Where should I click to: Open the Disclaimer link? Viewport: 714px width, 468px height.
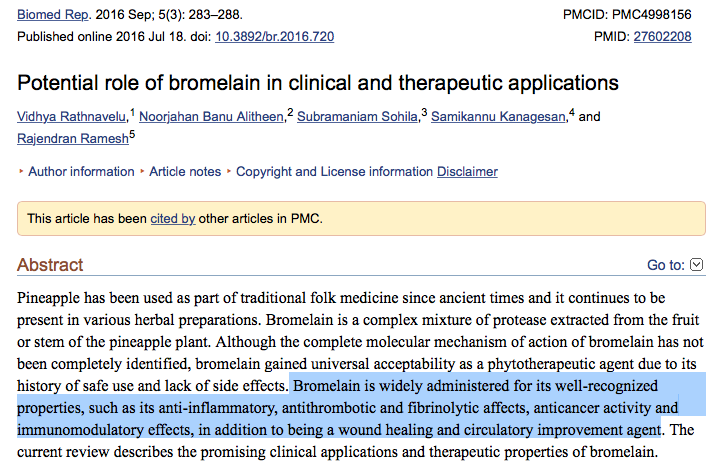click(467, 171)
